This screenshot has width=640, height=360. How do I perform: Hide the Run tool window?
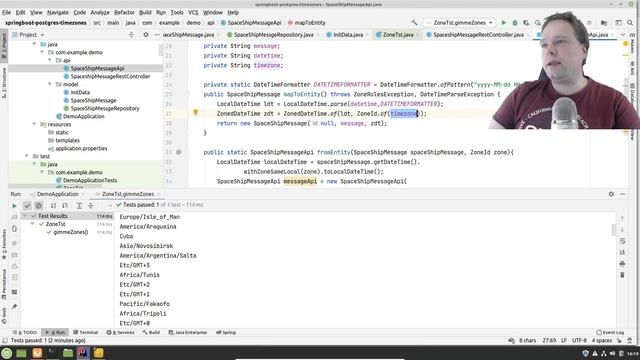pyautogui.click(x=622, y=194)
